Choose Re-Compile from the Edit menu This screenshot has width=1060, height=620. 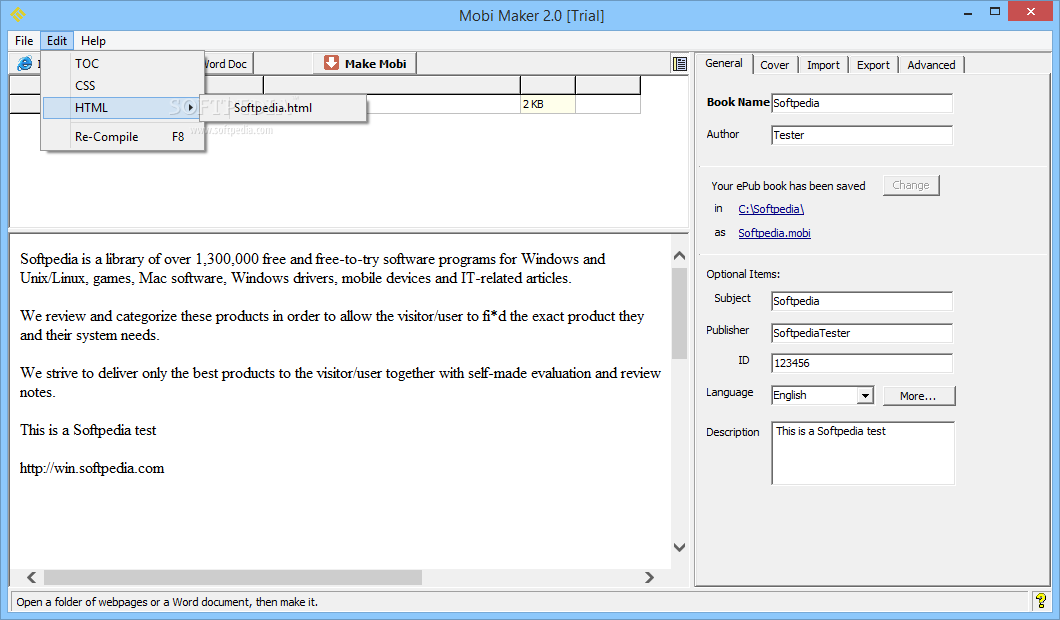tap(124, 137)
